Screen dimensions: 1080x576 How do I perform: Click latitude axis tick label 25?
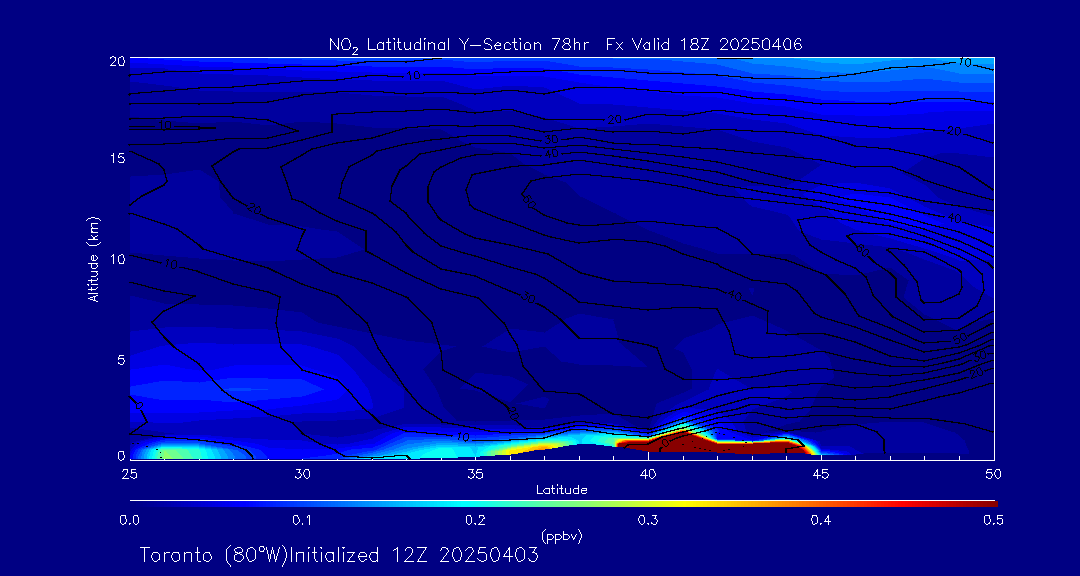pyautogui.click(x=129, y=473)
